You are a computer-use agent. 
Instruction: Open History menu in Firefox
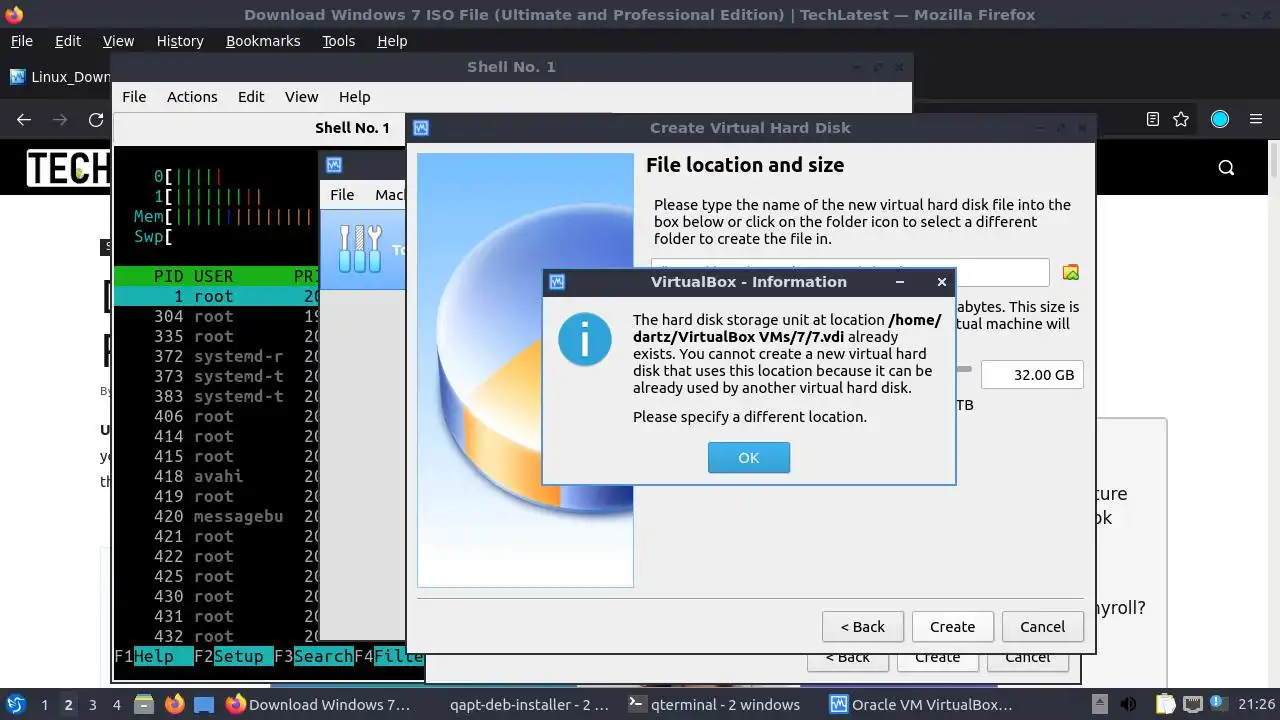(x=180, y=41)
